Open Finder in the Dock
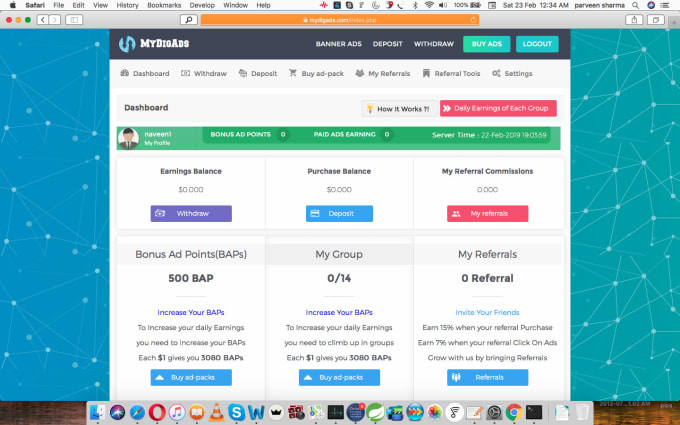 coord(98,412)
